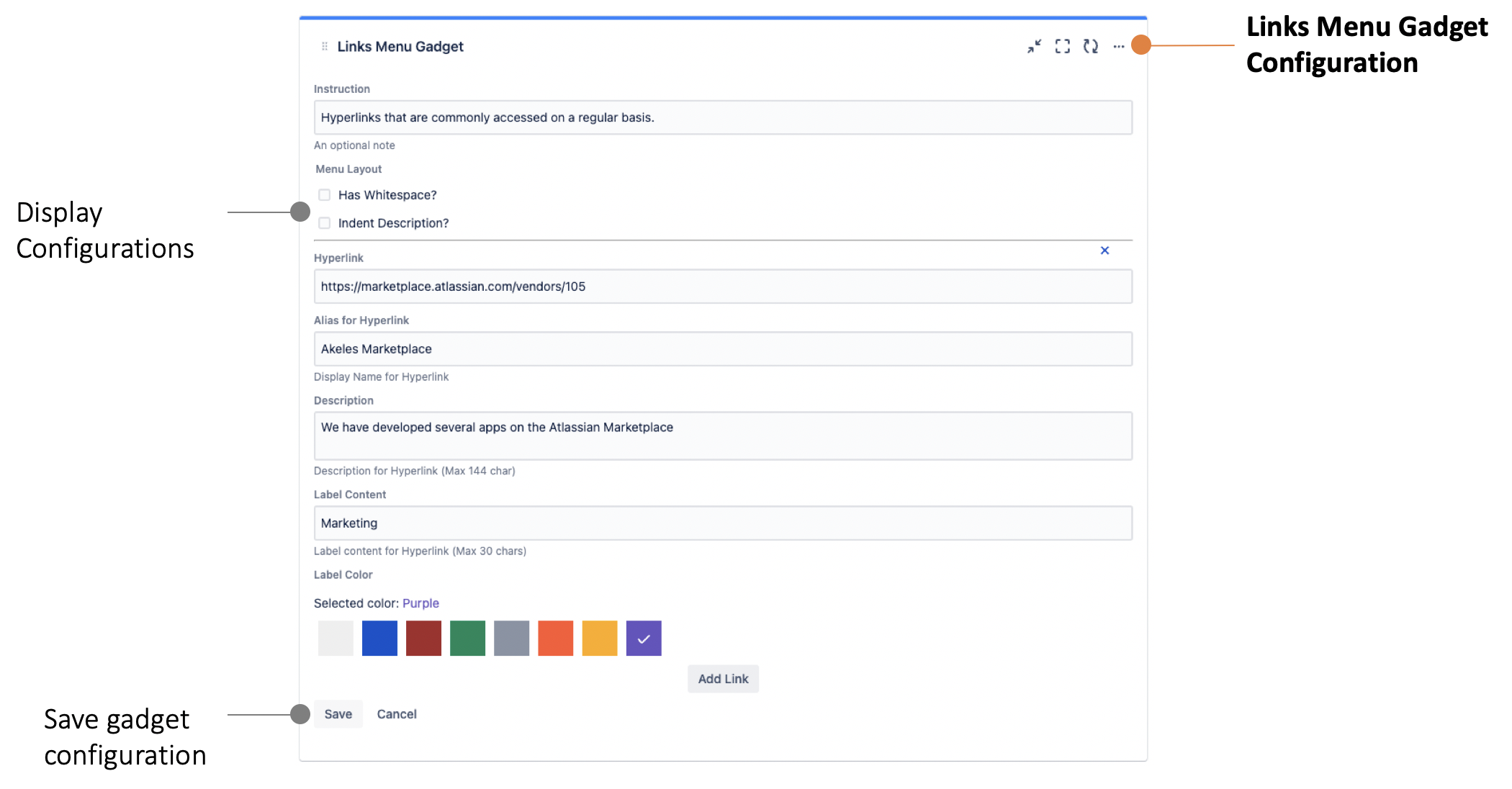Screen dimensions: 1512x789
Task: Save the gadget configuration
Action: pyautogui.click(x=338, y=713)
